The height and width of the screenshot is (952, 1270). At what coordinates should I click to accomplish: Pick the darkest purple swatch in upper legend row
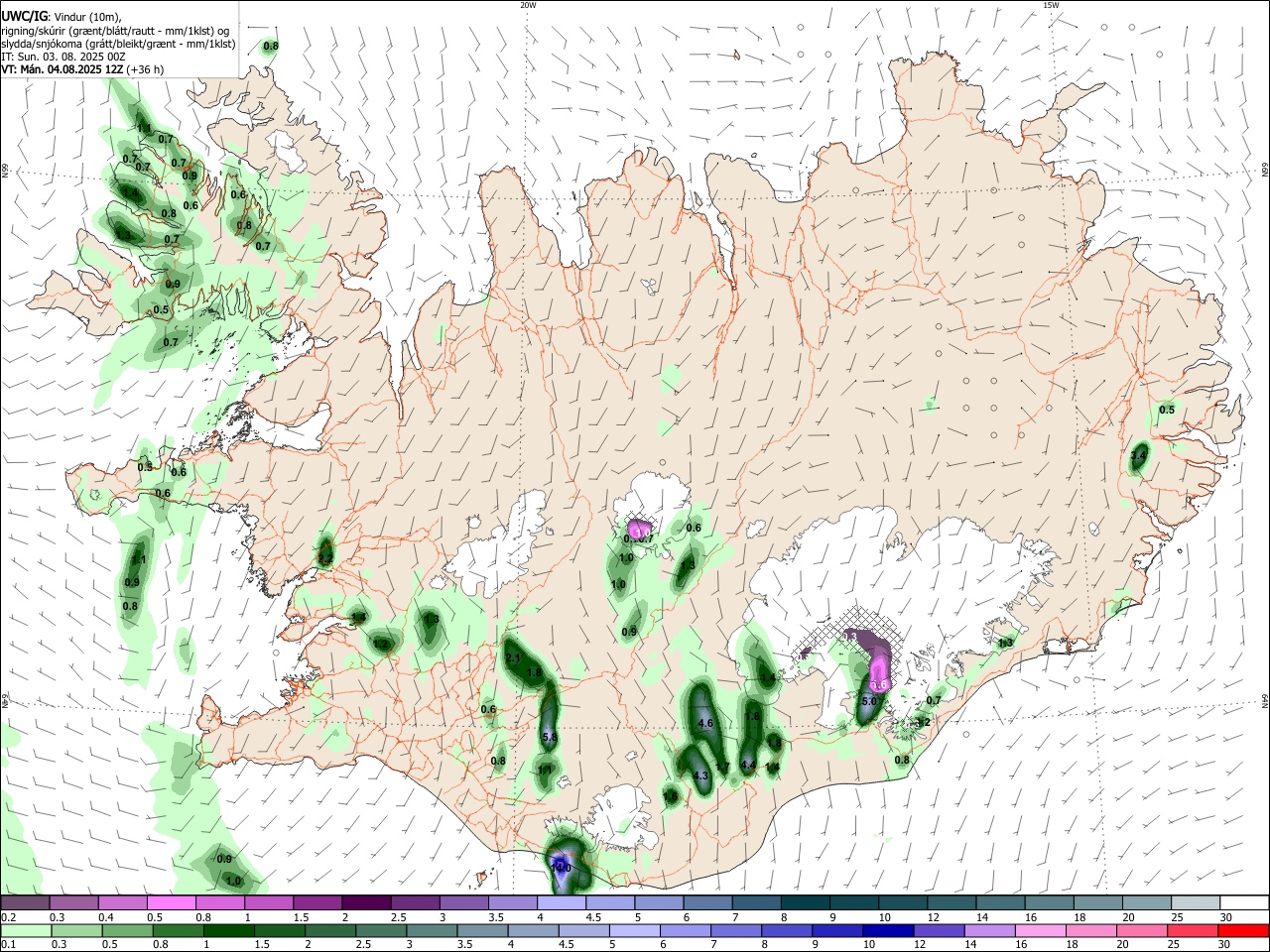pos(365,903)
